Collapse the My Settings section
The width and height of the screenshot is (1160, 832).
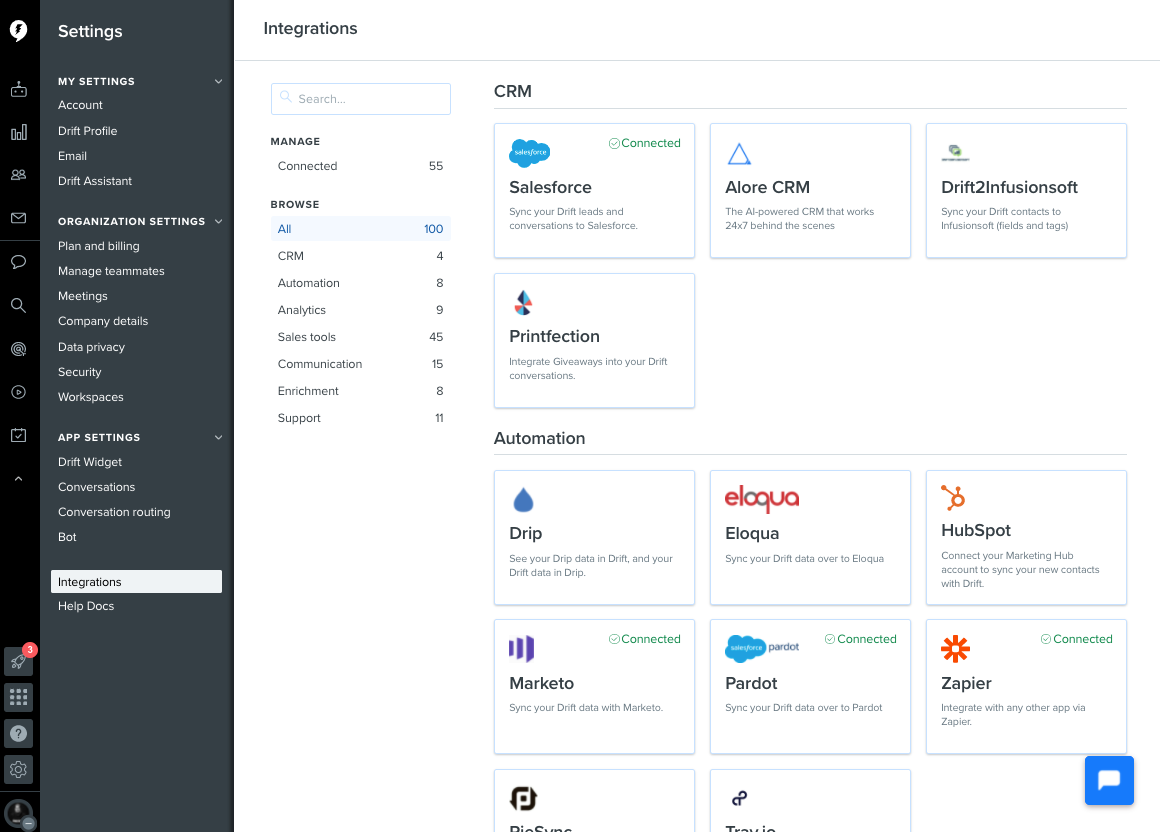click(x=218, y=82)
